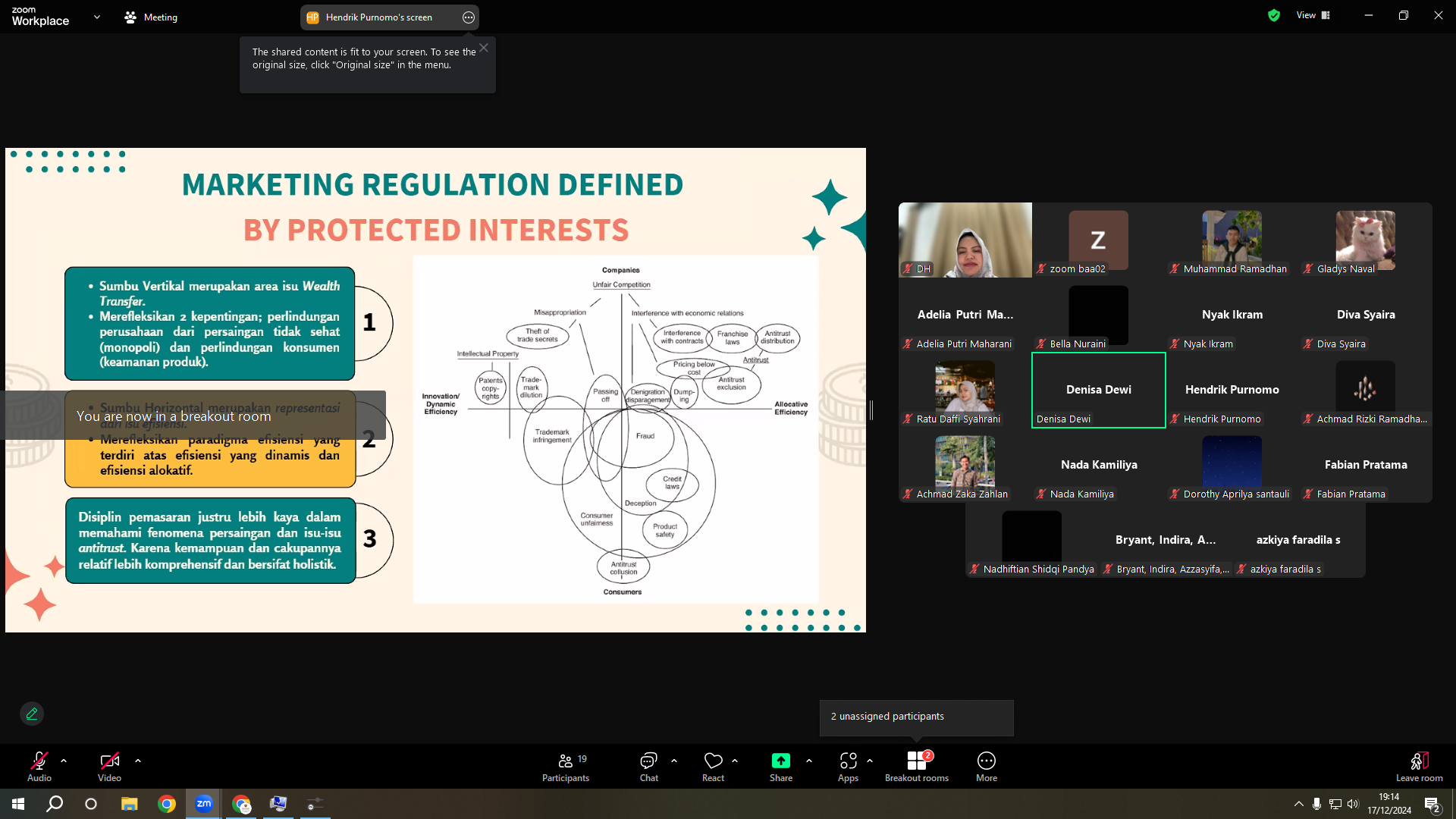Screen dimensions: 1456x819
Task: Open the View layout menu
Action: [x=1313, y=15]
